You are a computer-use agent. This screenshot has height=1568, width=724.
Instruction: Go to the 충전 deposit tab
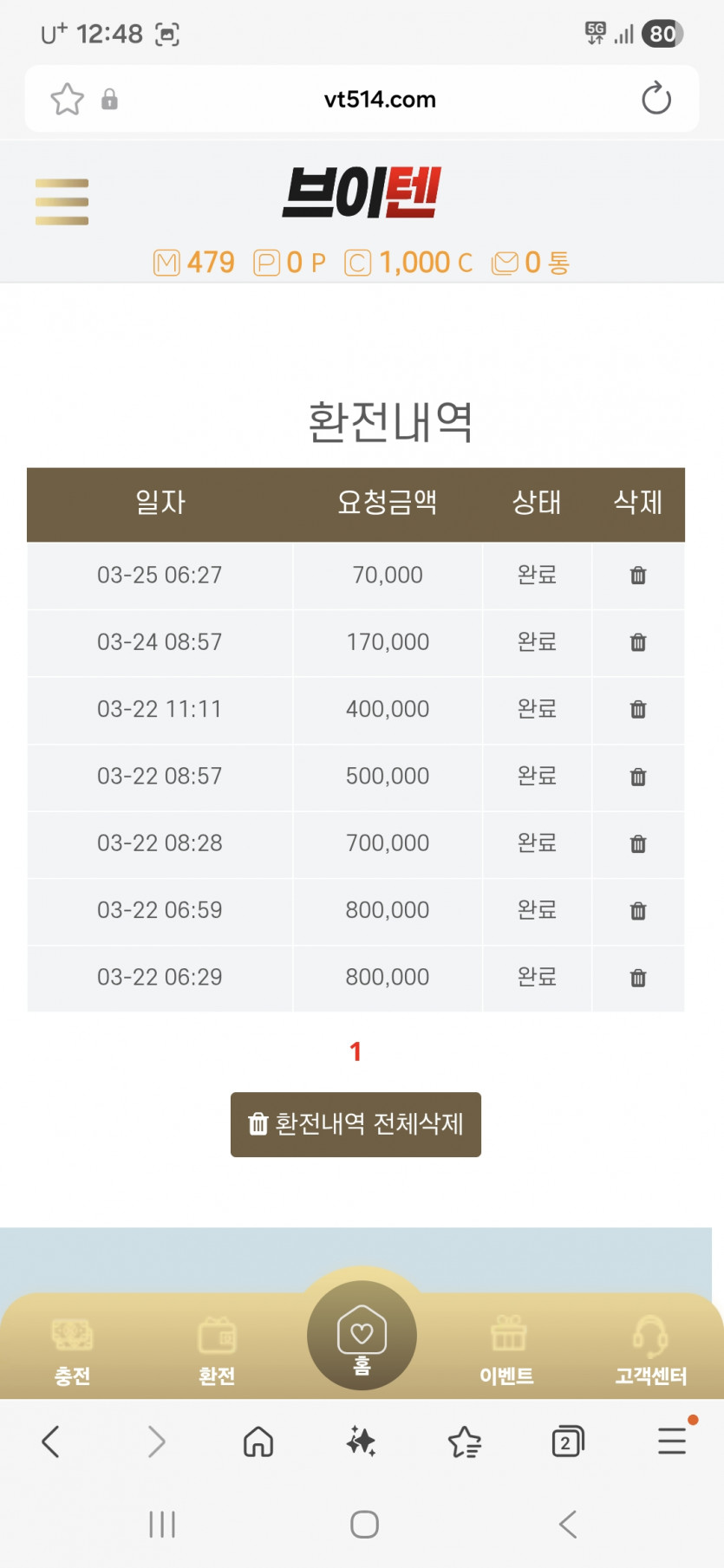coord(72,1350)
